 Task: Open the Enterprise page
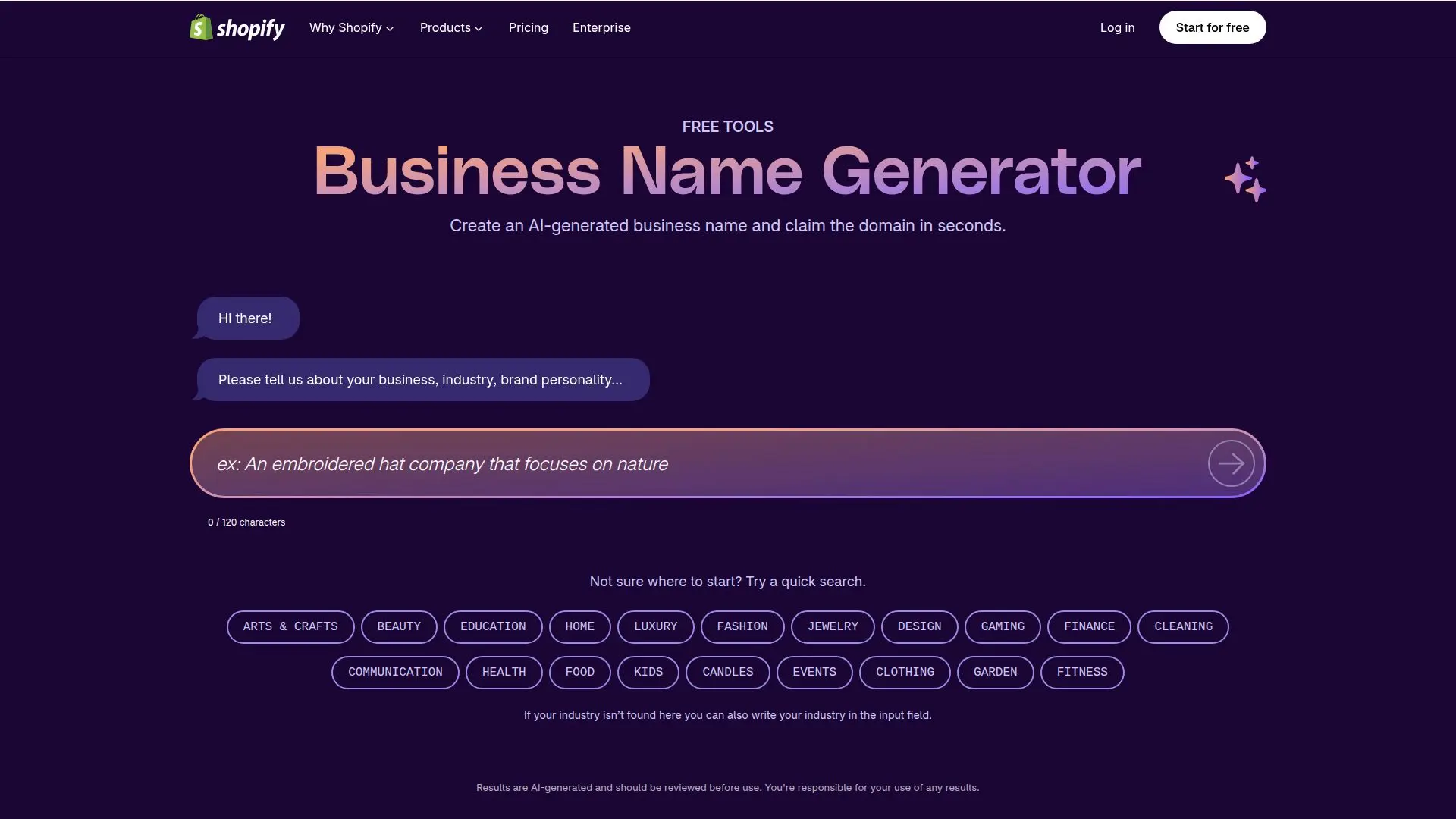pos(601,27)
